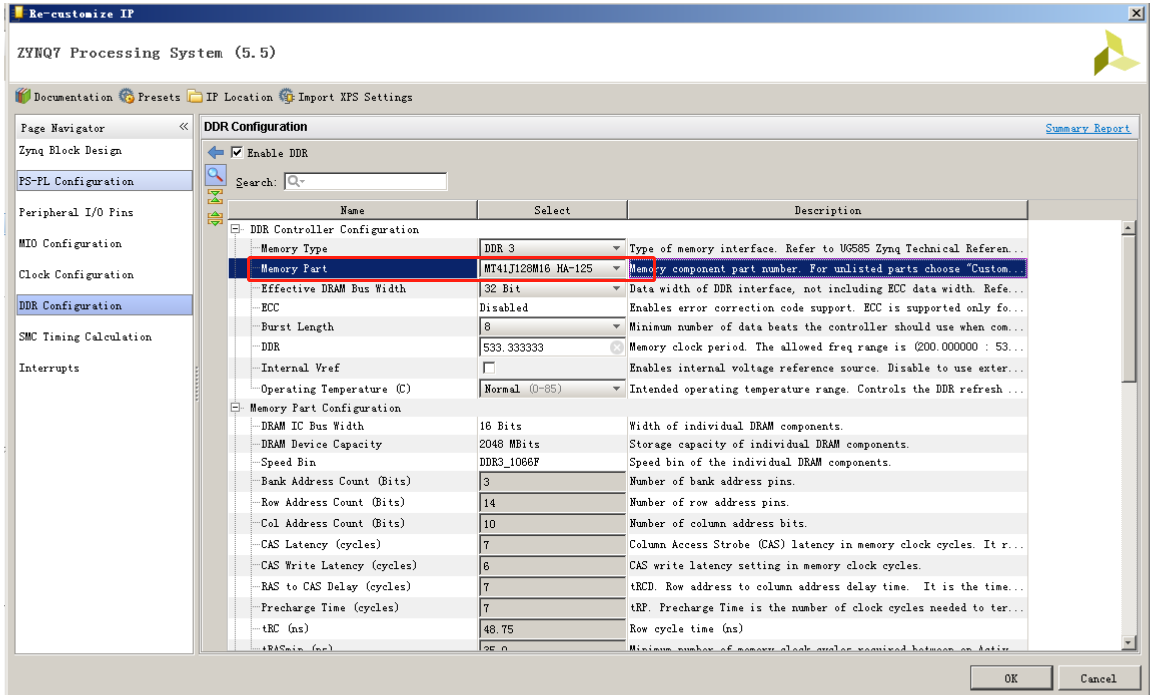Click the Row Address Count value field

coord(552,503)
